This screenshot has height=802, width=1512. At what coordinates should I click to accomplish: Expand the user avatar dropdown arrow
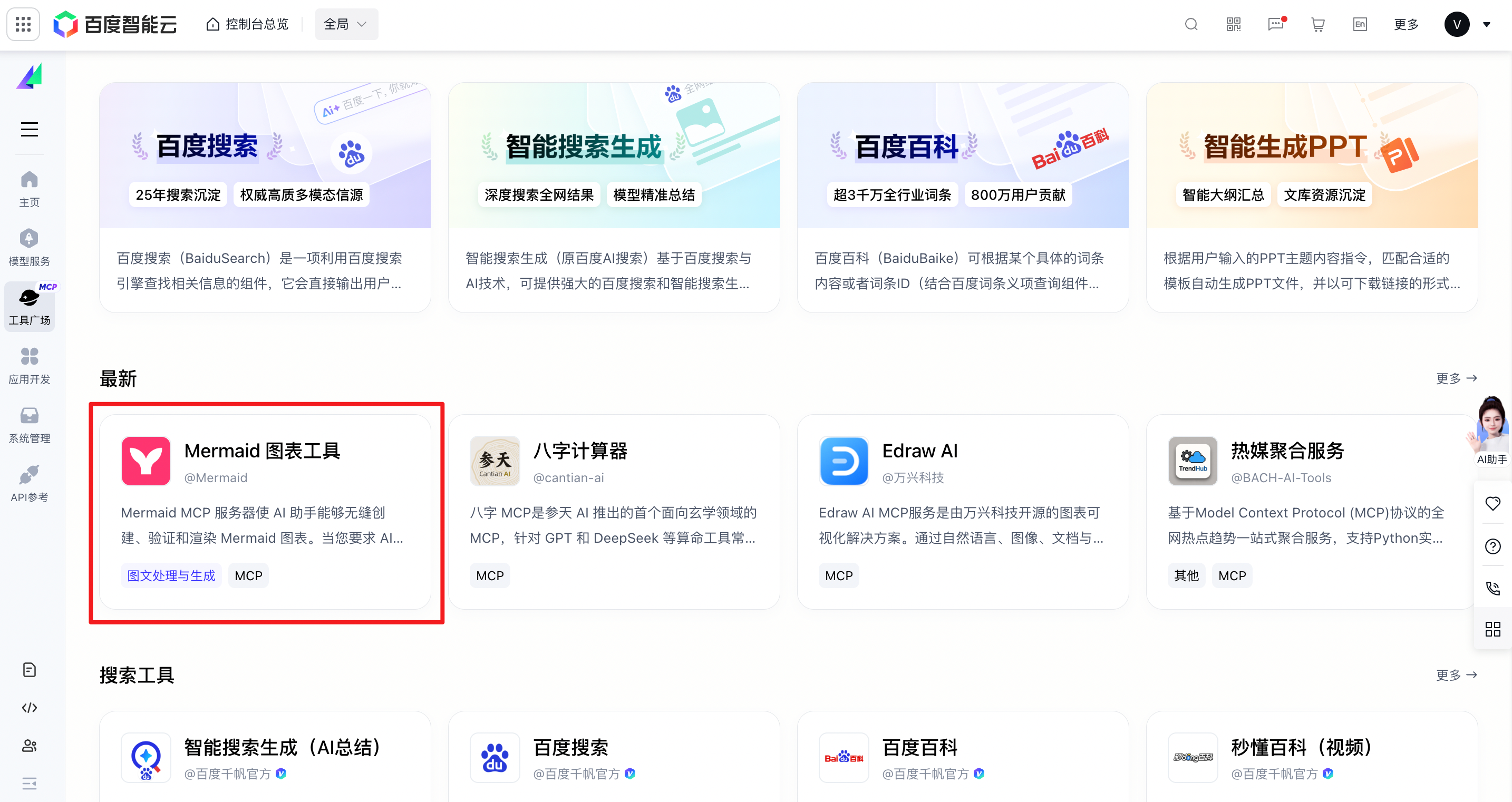click(x=1486, y=25)
